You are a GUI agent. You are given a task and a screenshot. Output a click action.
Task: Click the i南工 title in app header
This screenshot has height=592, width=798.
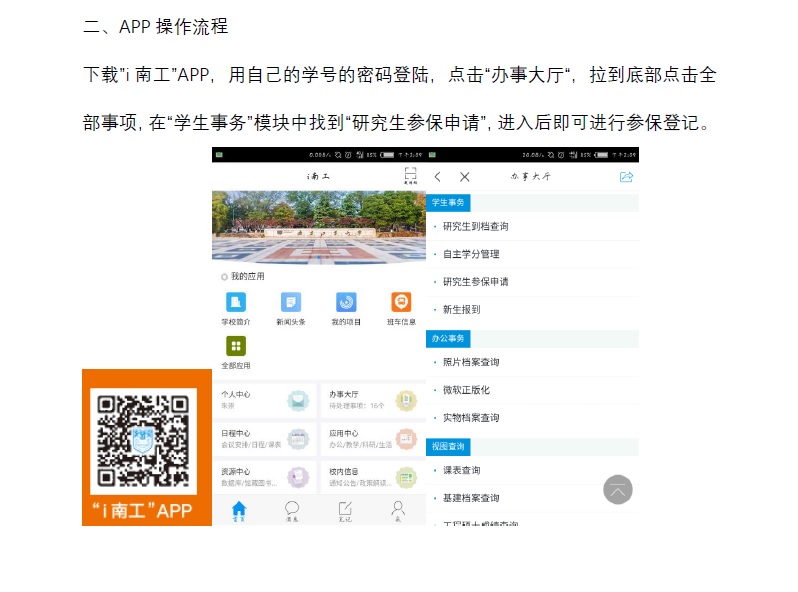pyautogui.click(x=318, y=176)
